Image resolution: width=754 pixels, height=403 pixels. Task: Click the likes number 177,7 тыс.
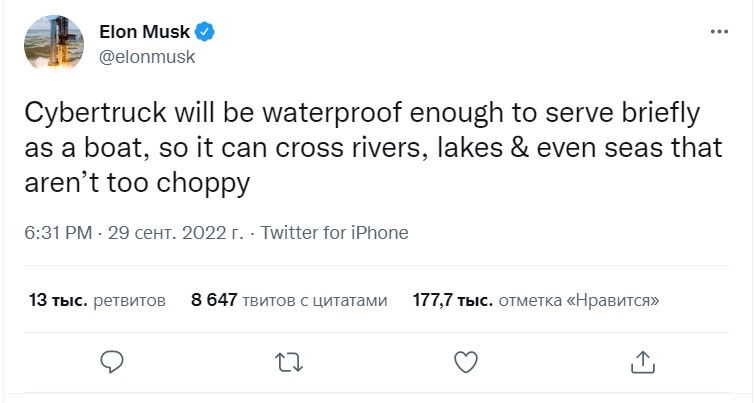(451, 300)
